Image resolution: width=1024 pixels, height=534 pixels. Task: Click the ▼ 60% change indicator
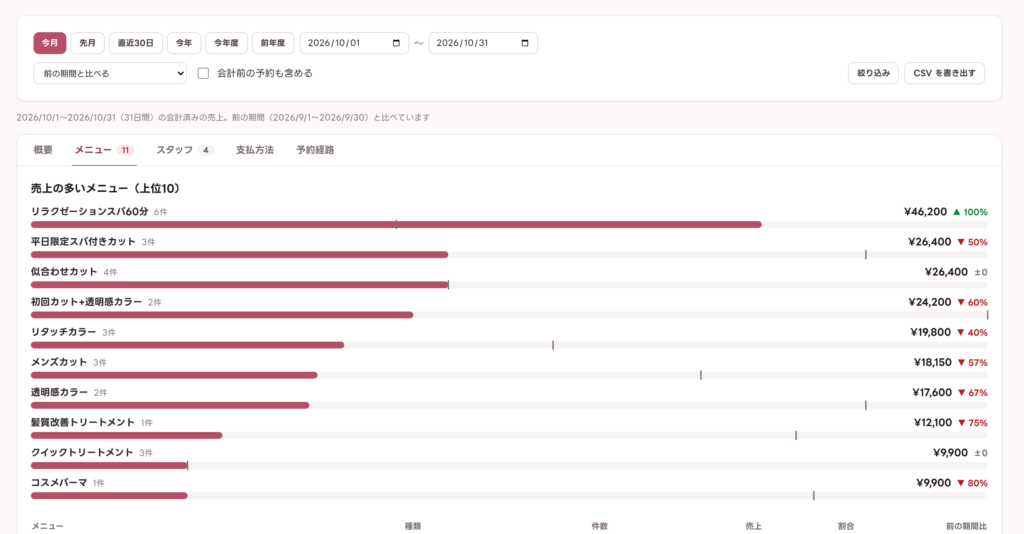coord(972,302)
